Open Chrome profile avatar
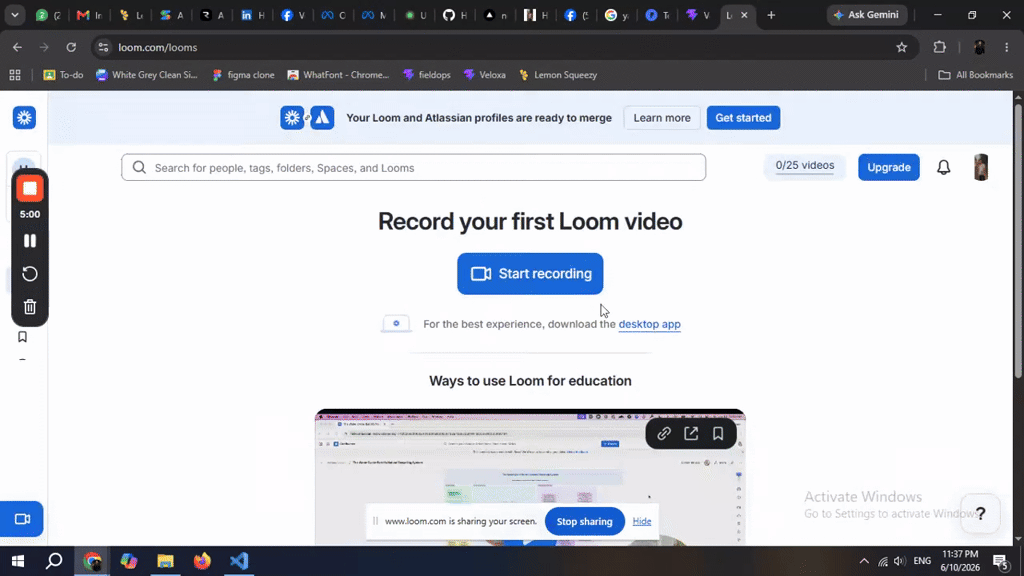This screenshot has height=576, width=1024. 979,47
